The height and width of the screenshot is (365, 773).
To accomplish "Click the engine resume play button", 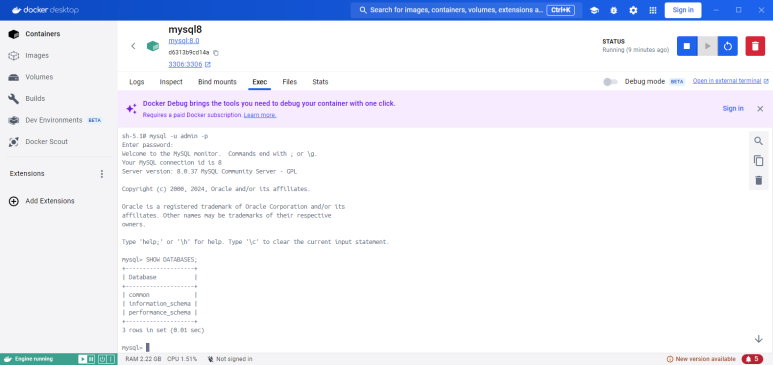I will point(83,359).
